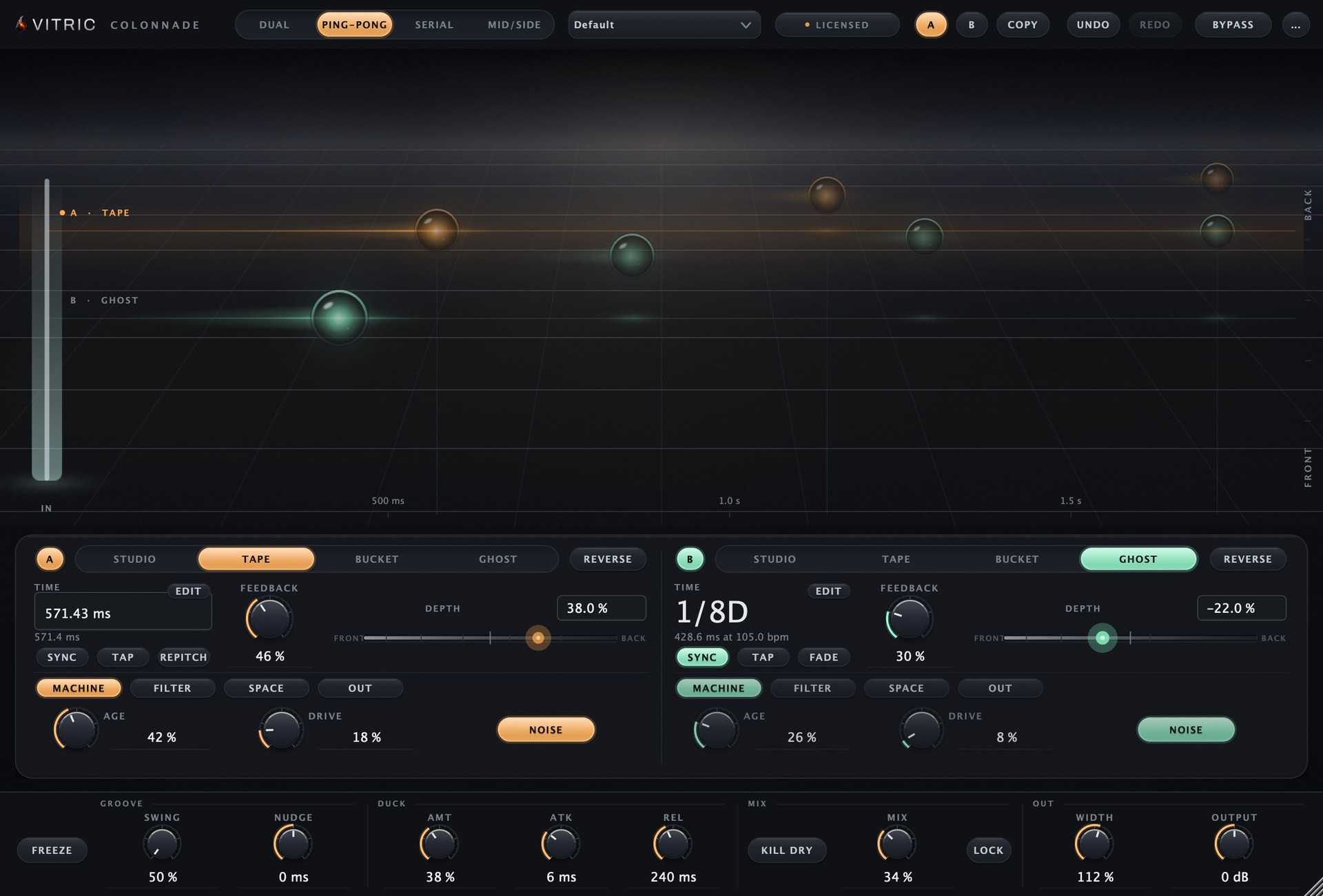1323x896 pixels.
Task: Open FILTER section of delay B
Action: [x=812, y=688]
